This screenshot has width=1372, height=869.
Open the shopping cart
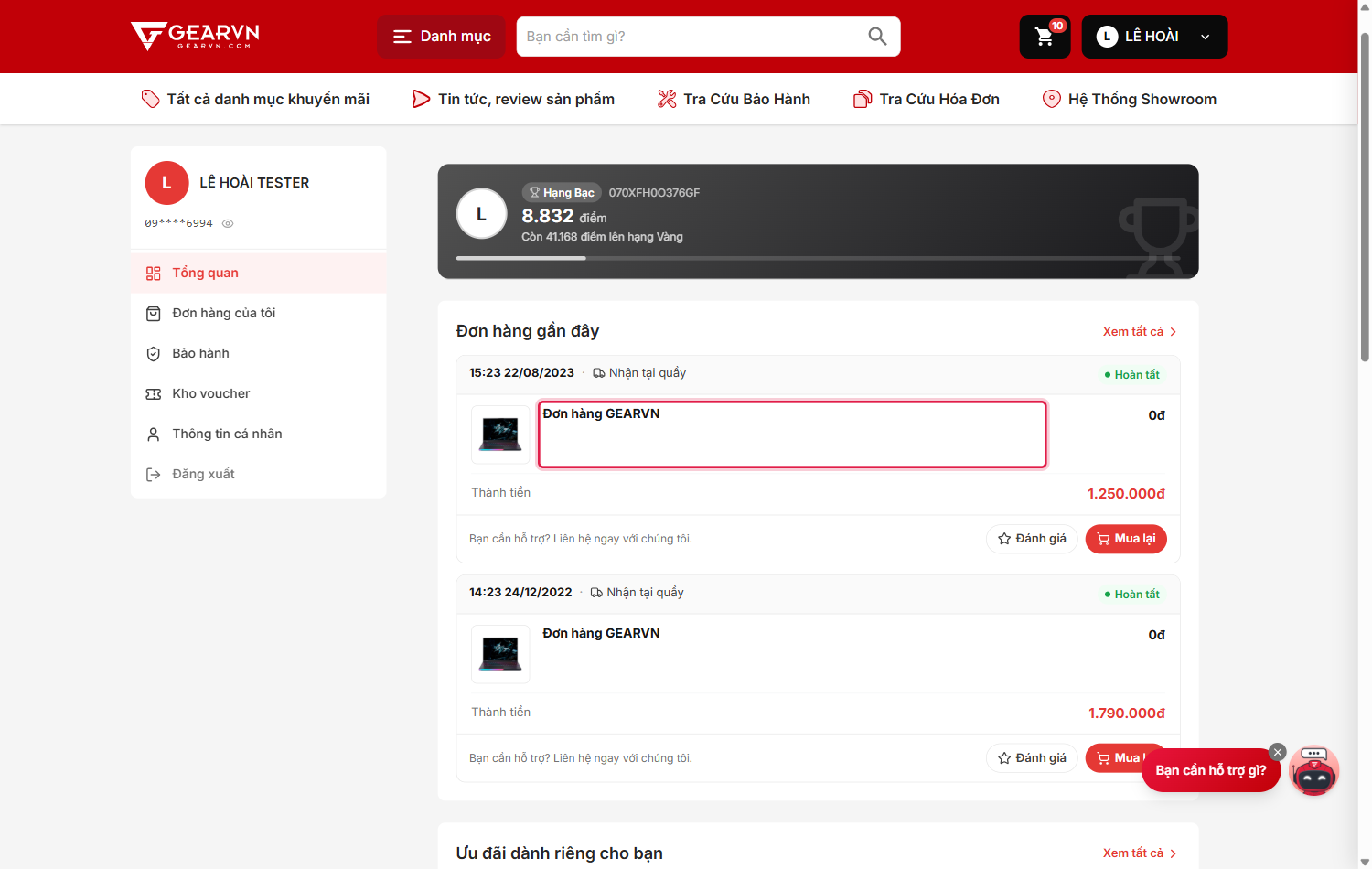coord(1045,37)
